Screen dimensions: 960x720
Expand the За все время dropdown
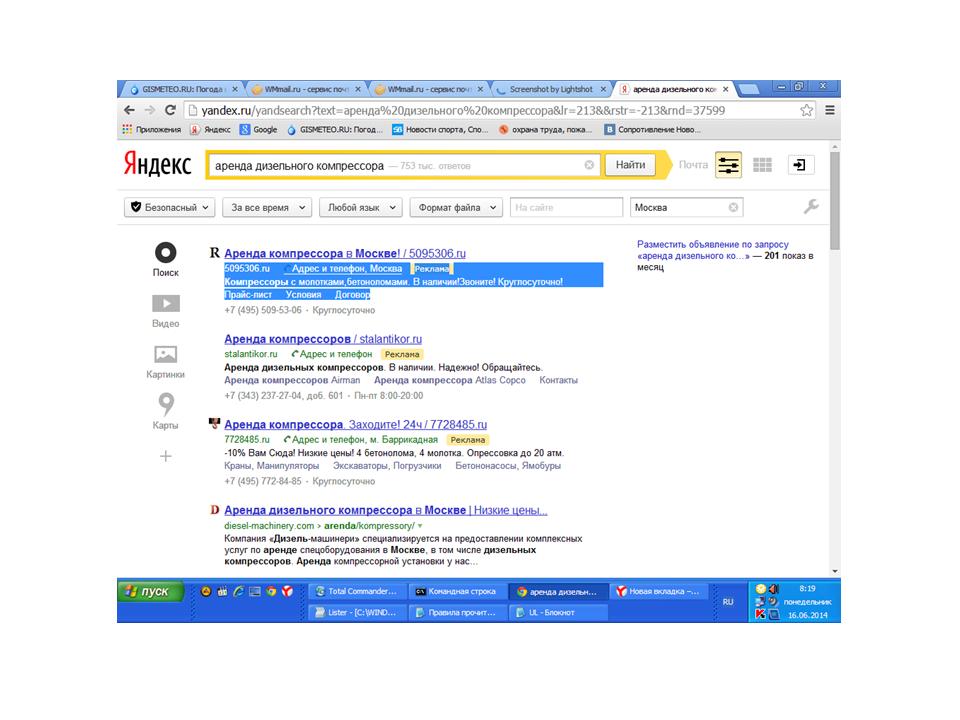point(267,208)
